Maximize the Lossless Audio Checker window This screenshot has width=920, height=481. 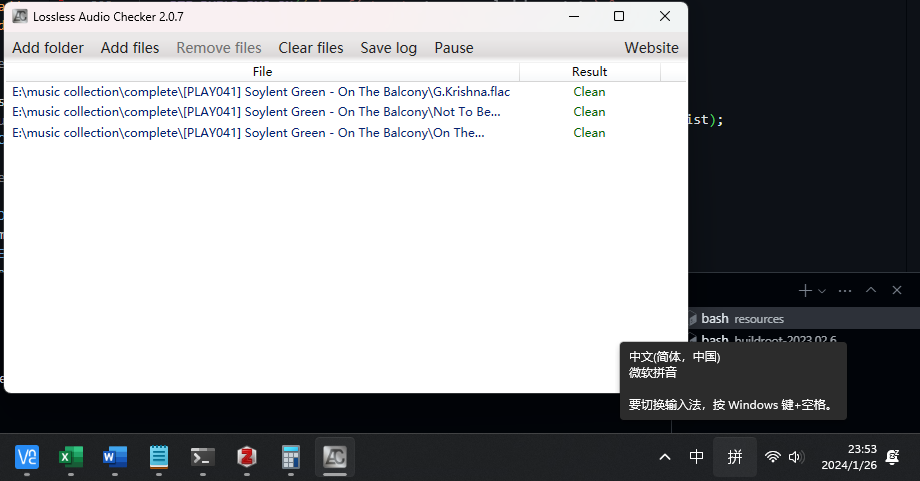(618, 16)
